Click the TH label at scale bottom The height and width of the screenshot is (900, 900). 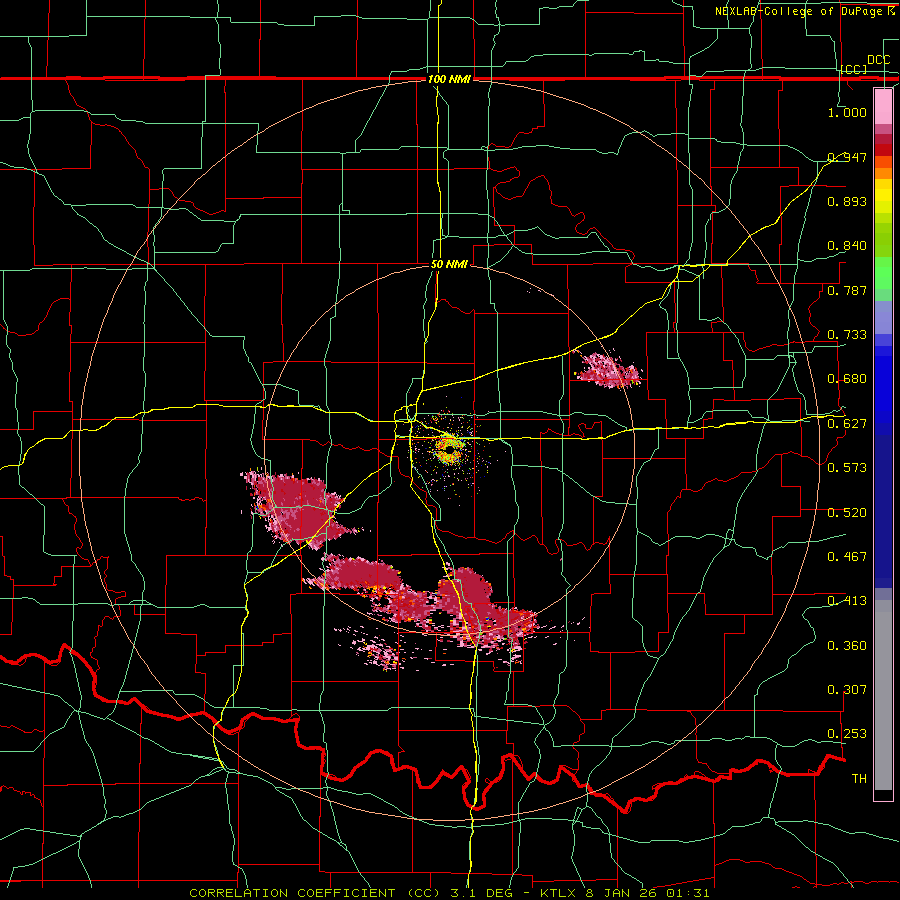[x=859, y=779]
